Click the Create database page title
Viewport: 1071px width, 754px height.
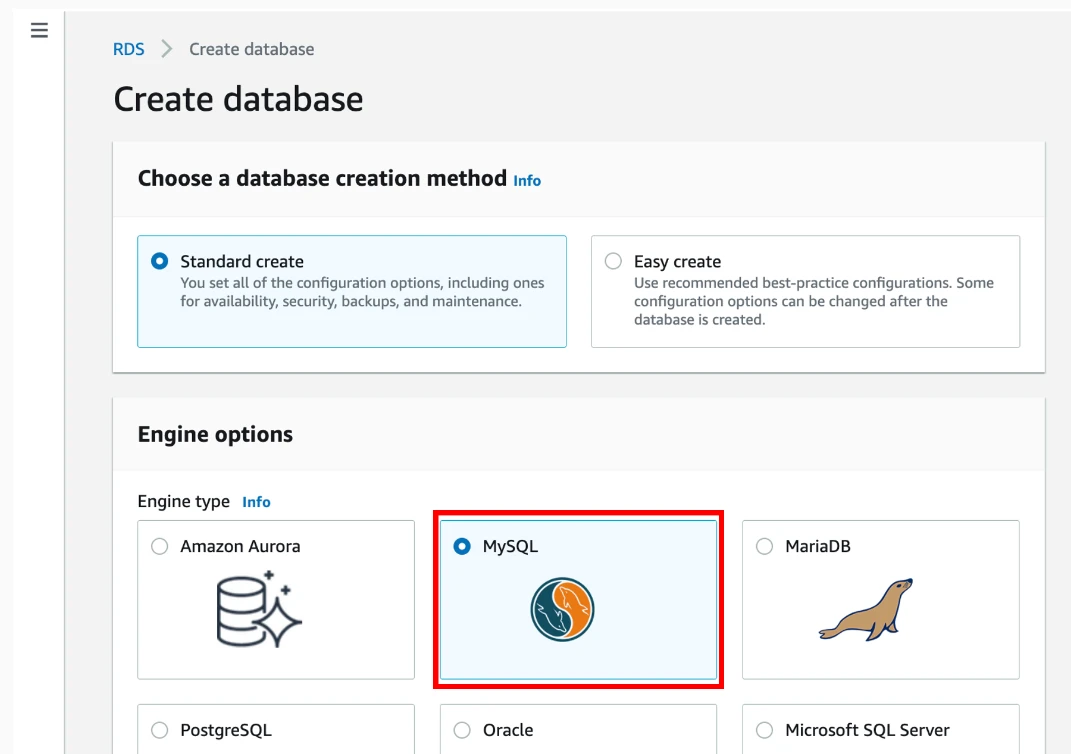[x=238, y=100]
